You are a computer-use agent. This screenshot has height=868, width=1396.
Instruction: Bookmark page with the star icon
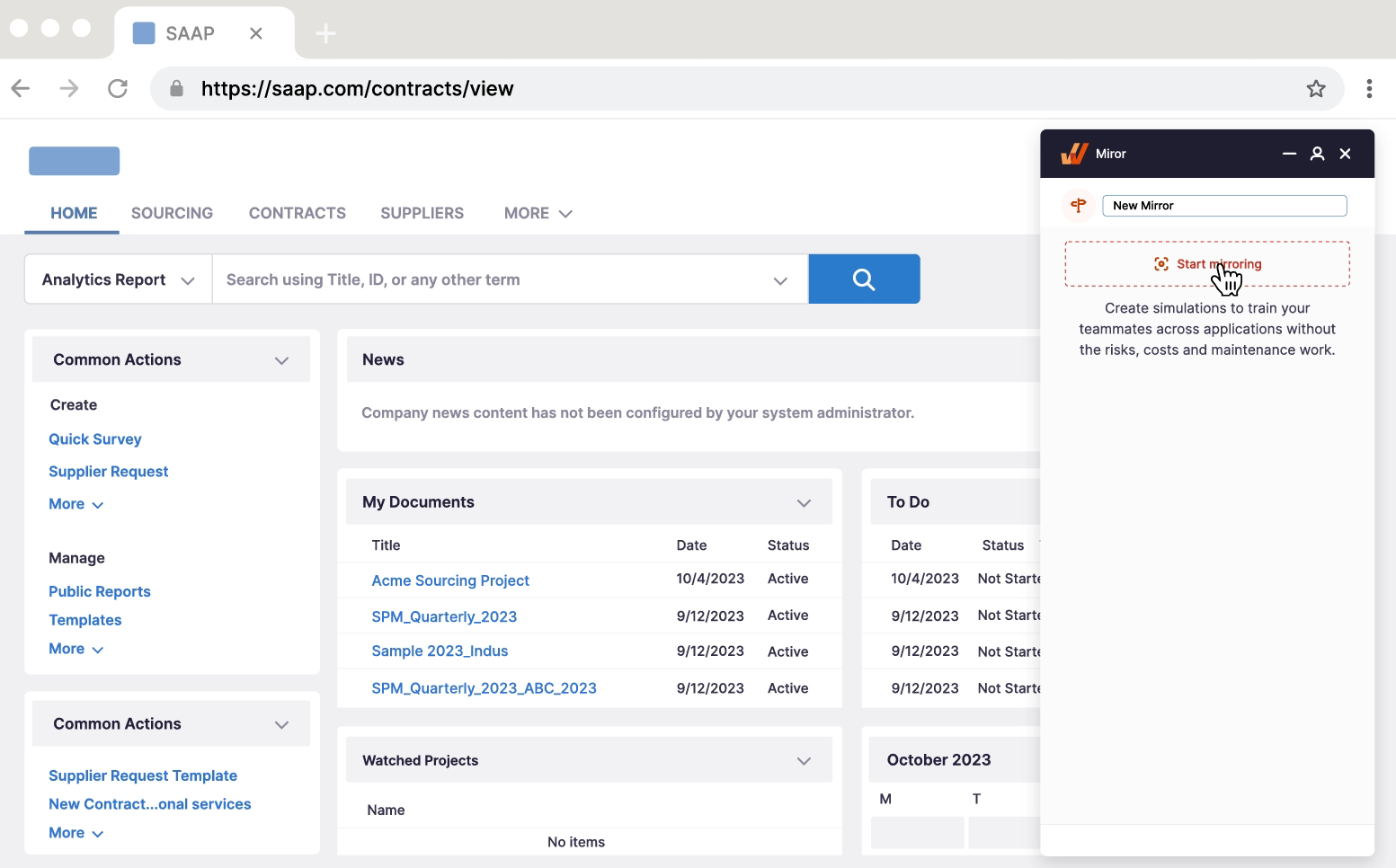(1316, 89)
